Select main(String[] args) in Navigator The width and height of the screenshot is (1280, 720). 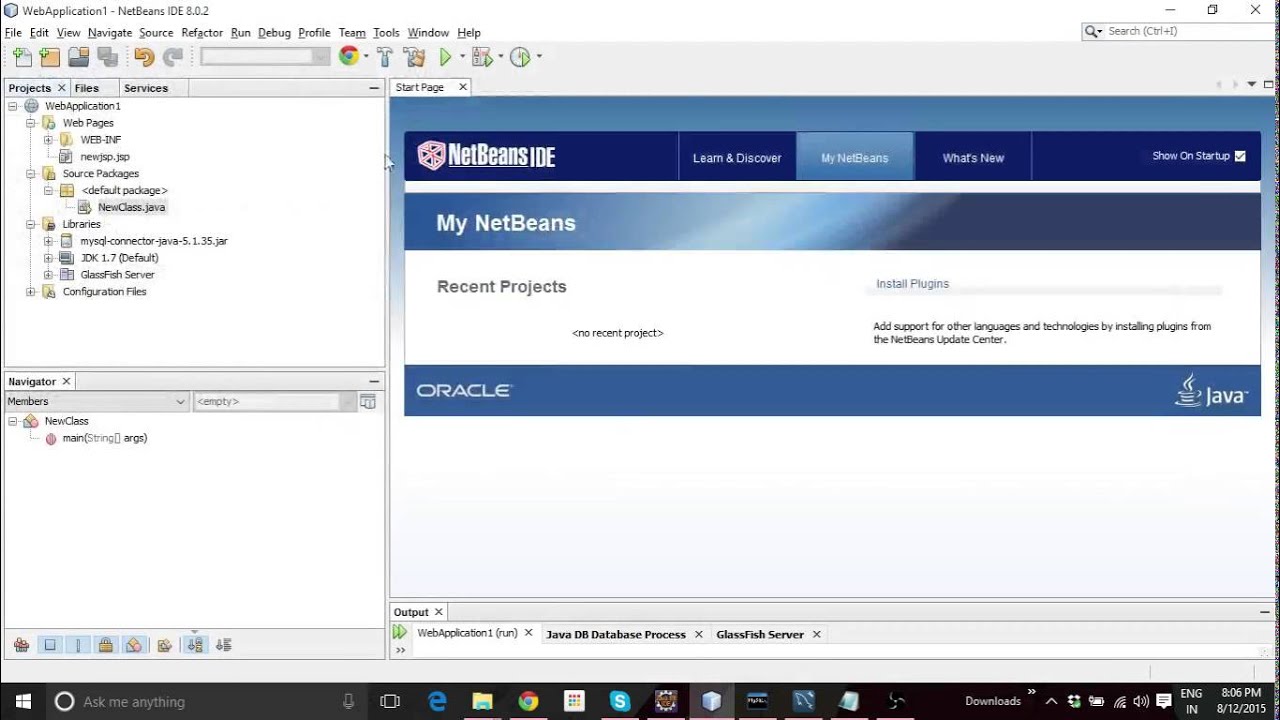(105, 438)
